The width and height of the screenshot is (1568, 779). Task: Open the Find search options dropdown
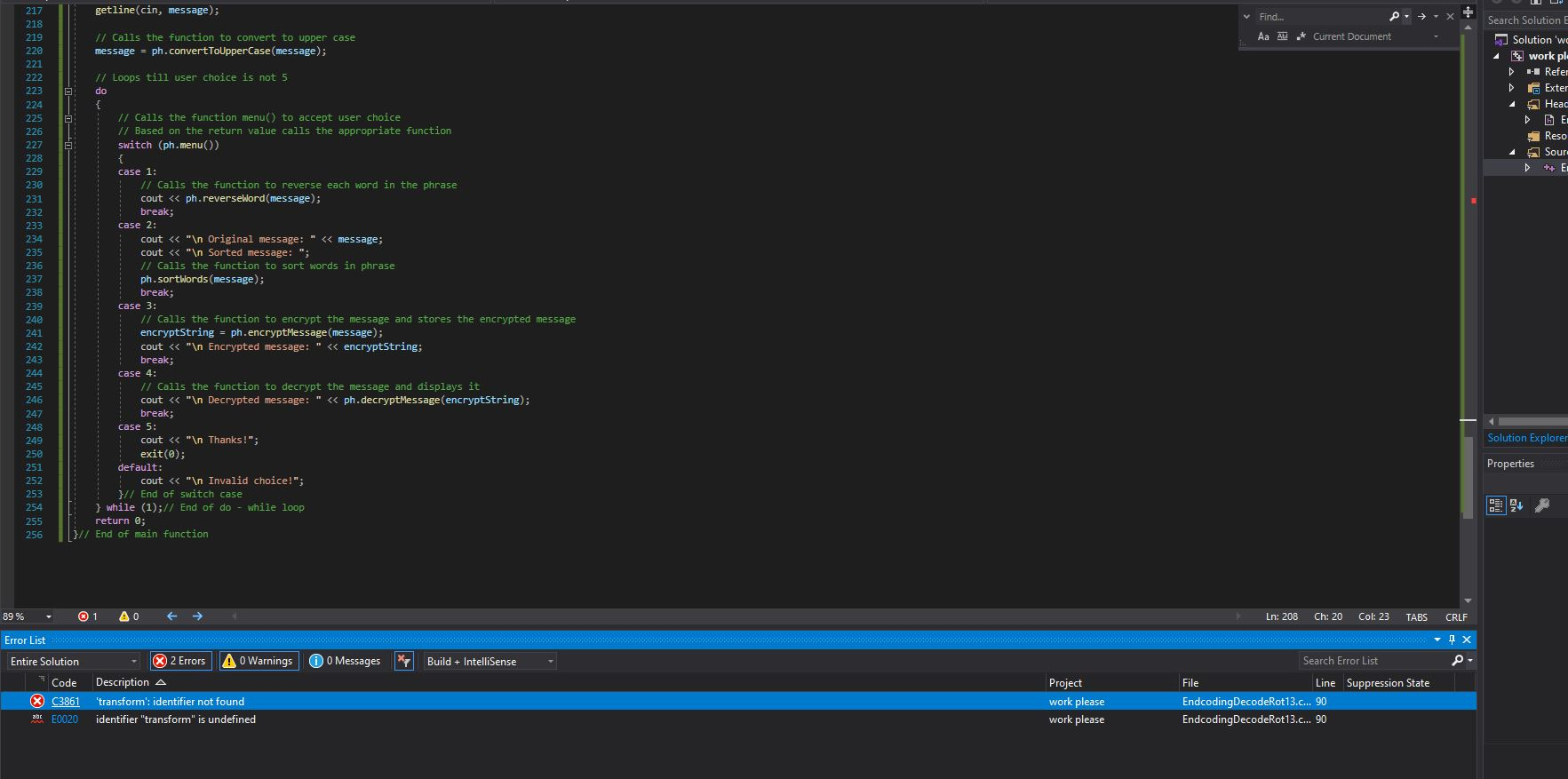[1406, 17]
